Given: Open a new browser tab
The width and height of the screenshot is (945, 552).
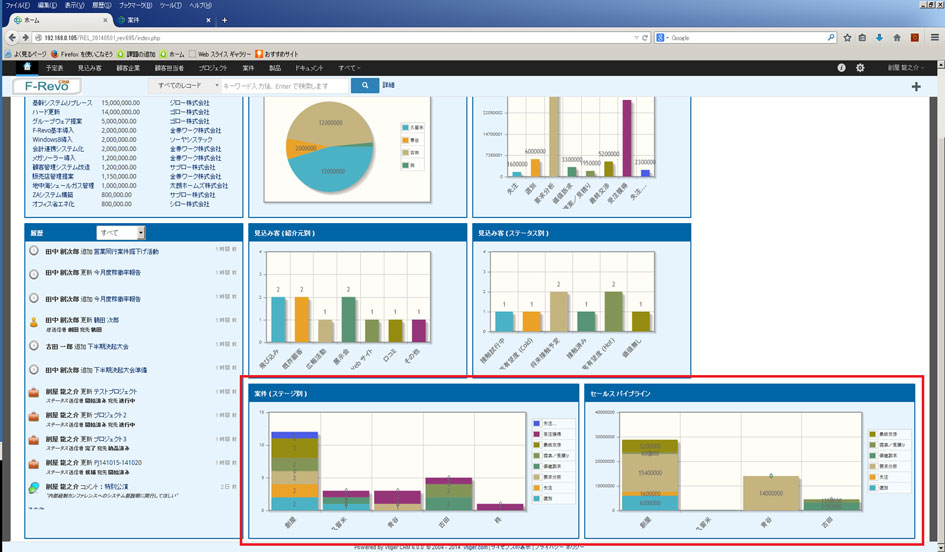Looking at the screenshot, I should (x=224, y=20).
